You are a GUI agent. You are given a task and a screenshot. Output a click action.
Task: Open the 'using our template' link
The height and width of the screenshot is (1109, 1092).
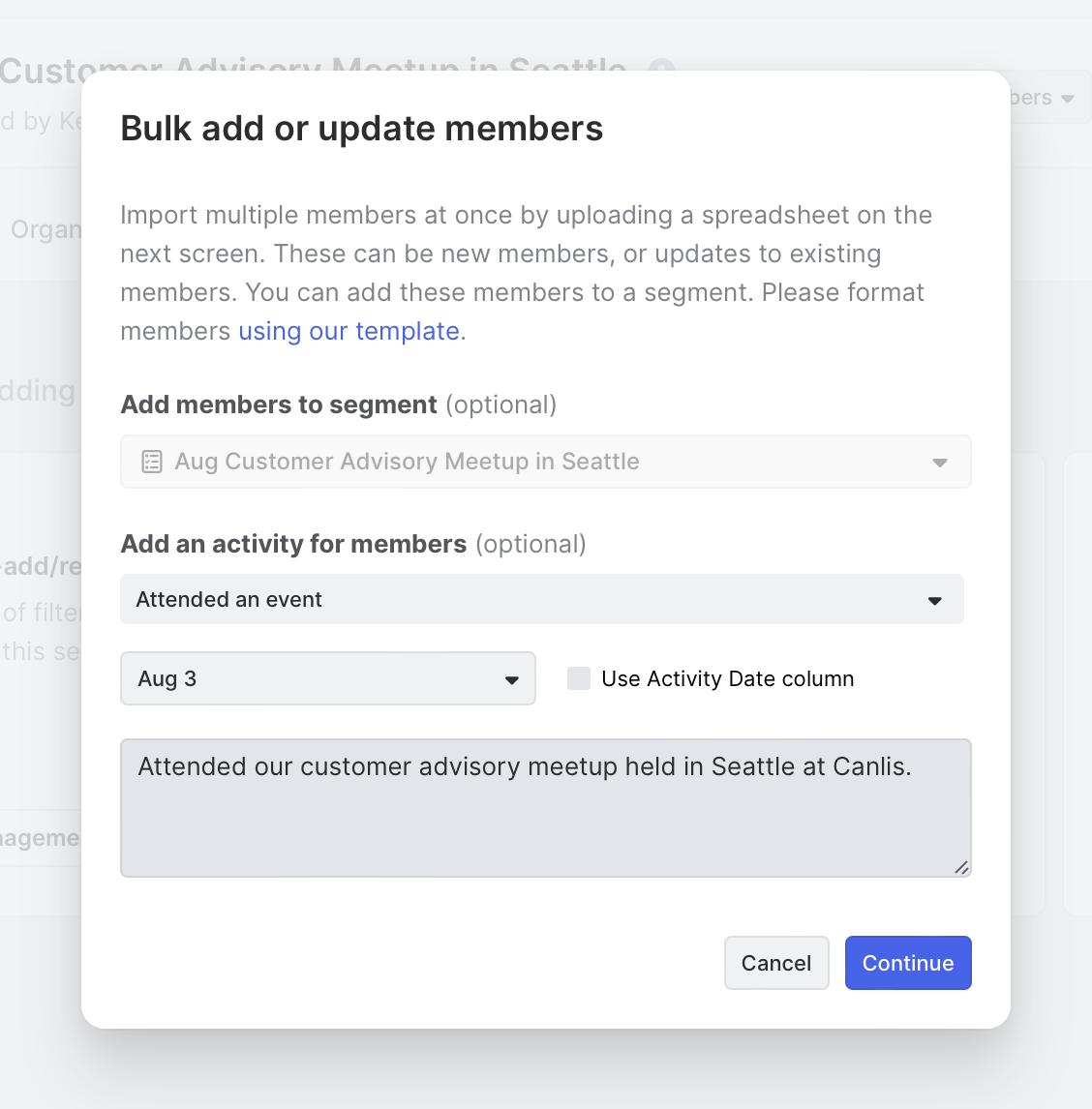(x=349, y=331)
